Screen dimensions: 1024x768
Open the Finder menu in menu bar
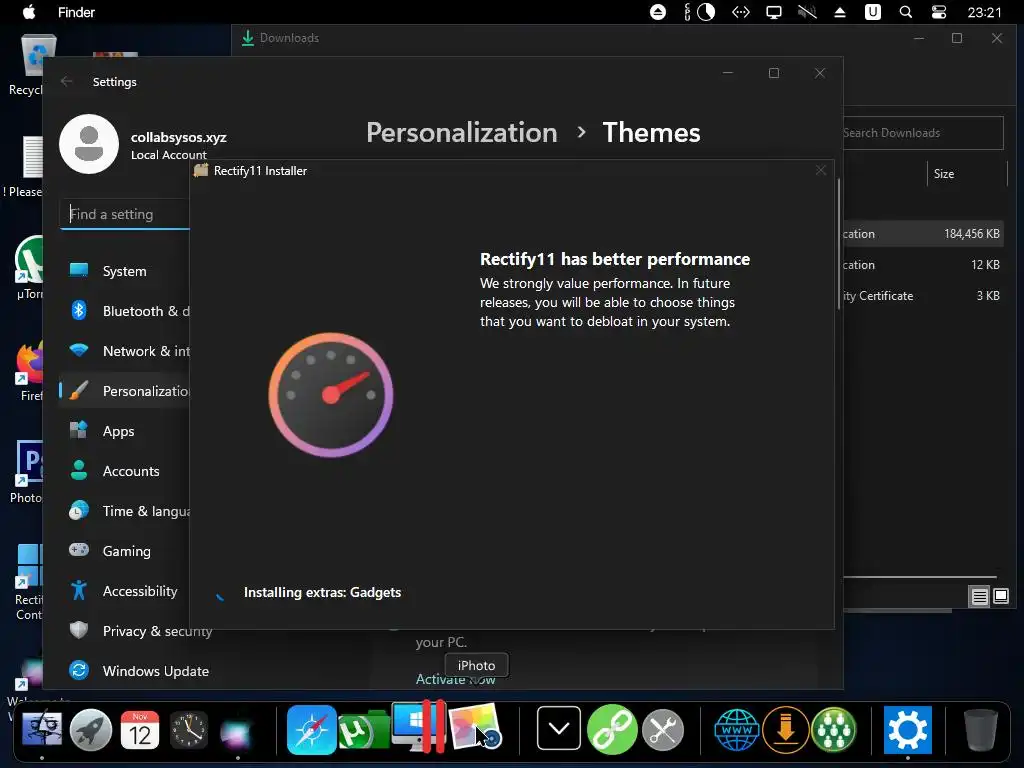(x=76, y=12)
